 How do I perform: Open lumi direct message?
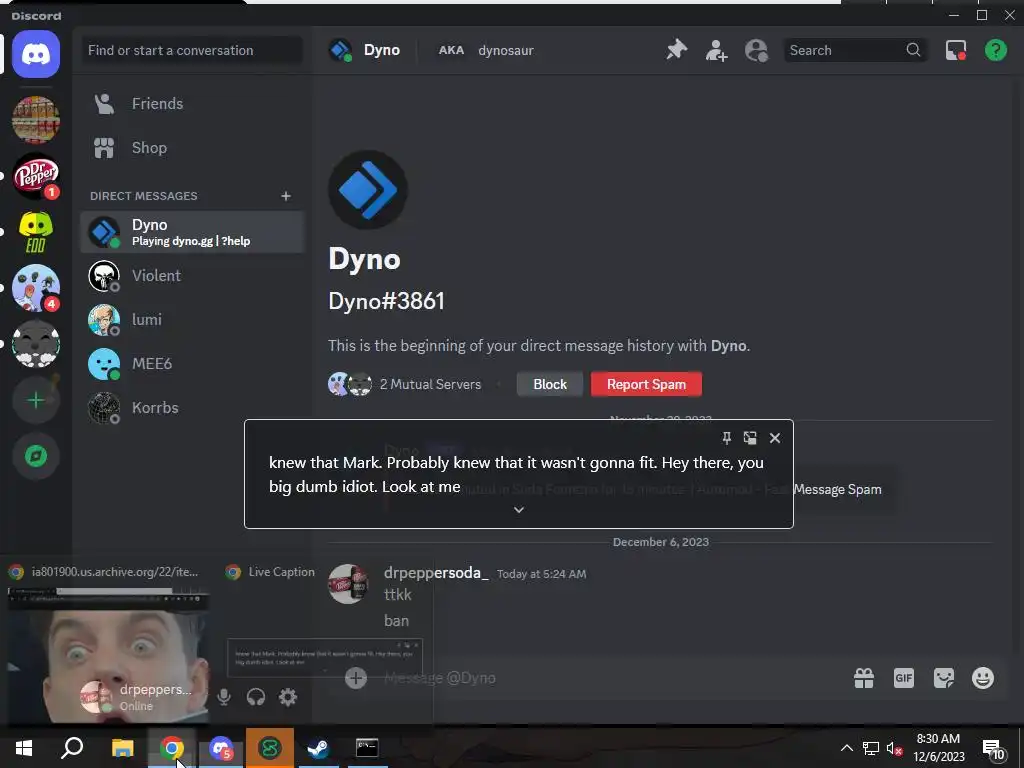point(192,319)
